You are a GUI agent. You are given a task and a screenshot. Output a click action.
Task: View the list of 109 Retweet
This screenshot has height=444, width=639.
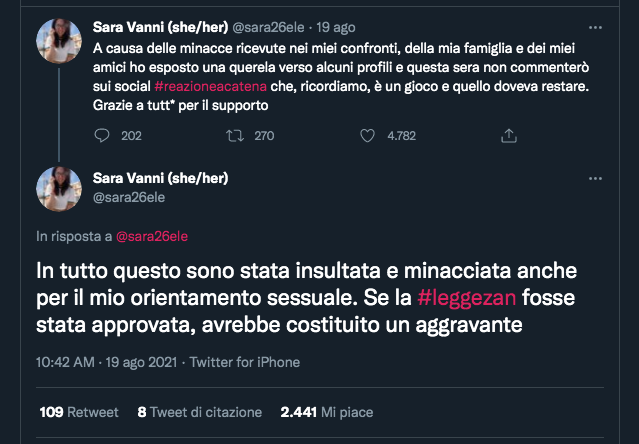(79, 411)
